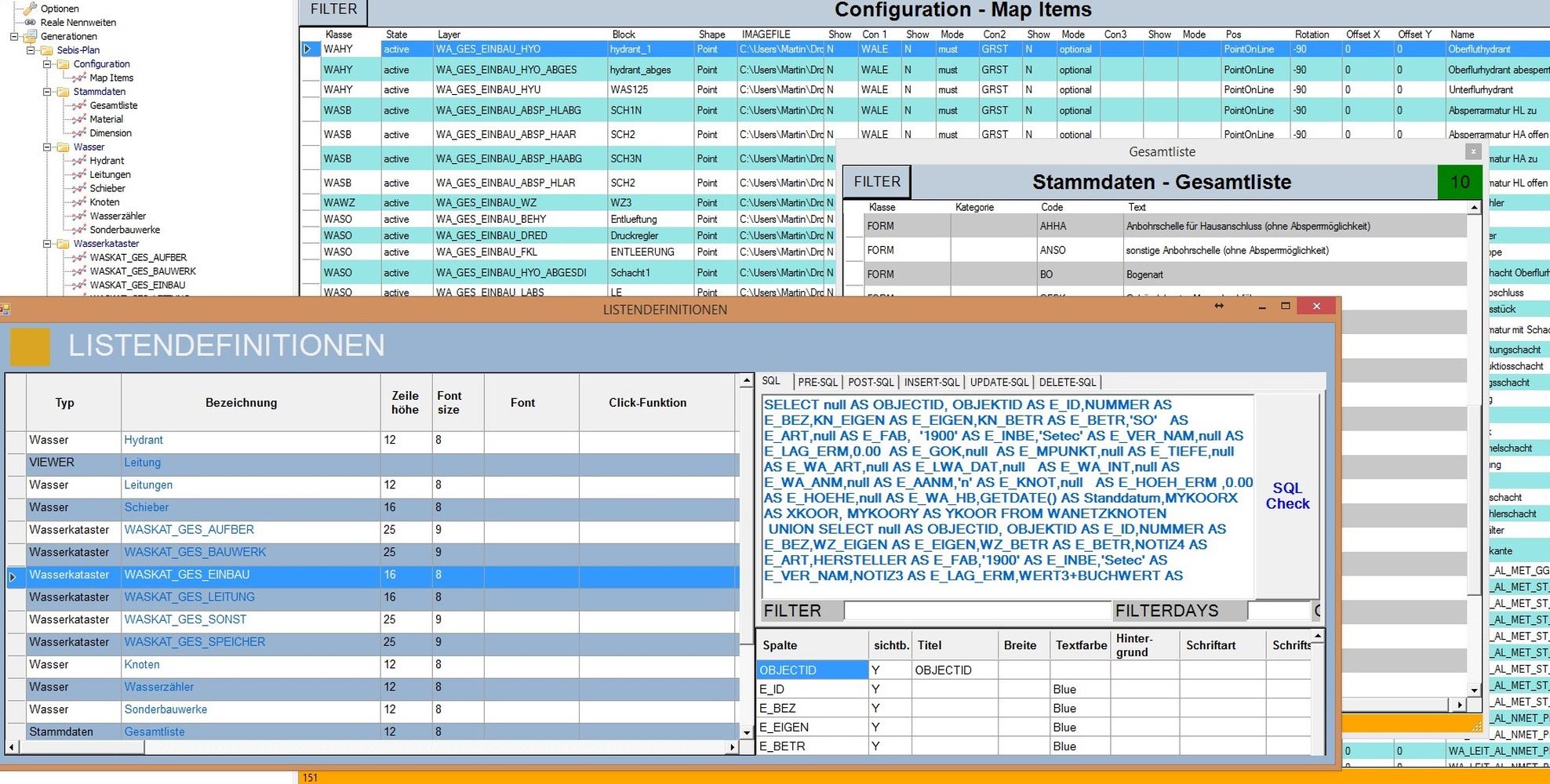This screenshot has width=1550, height=784.
Task: Click the WASKAT_GES_LEITUNG list link
Action: pyautogui.click(x=189, y=597)
